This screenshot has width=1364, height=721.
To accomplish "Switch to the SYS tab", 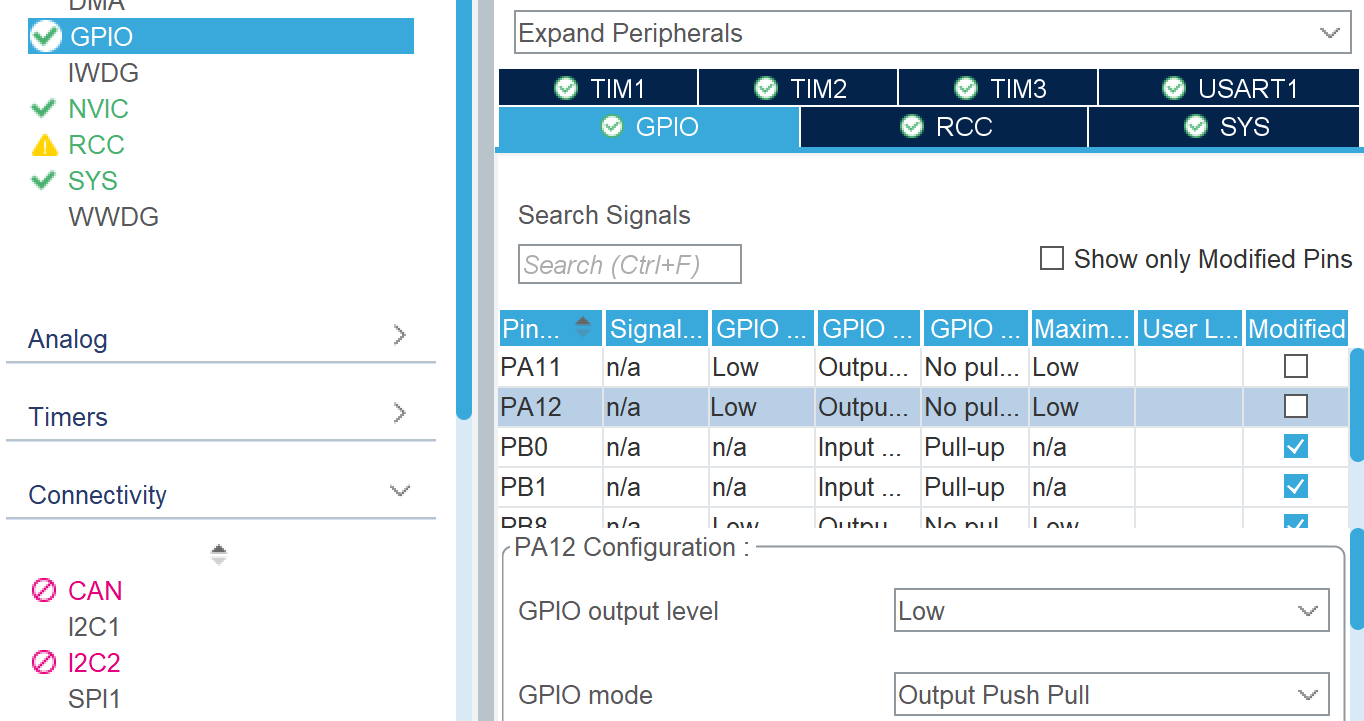I will coord(1225,127).
